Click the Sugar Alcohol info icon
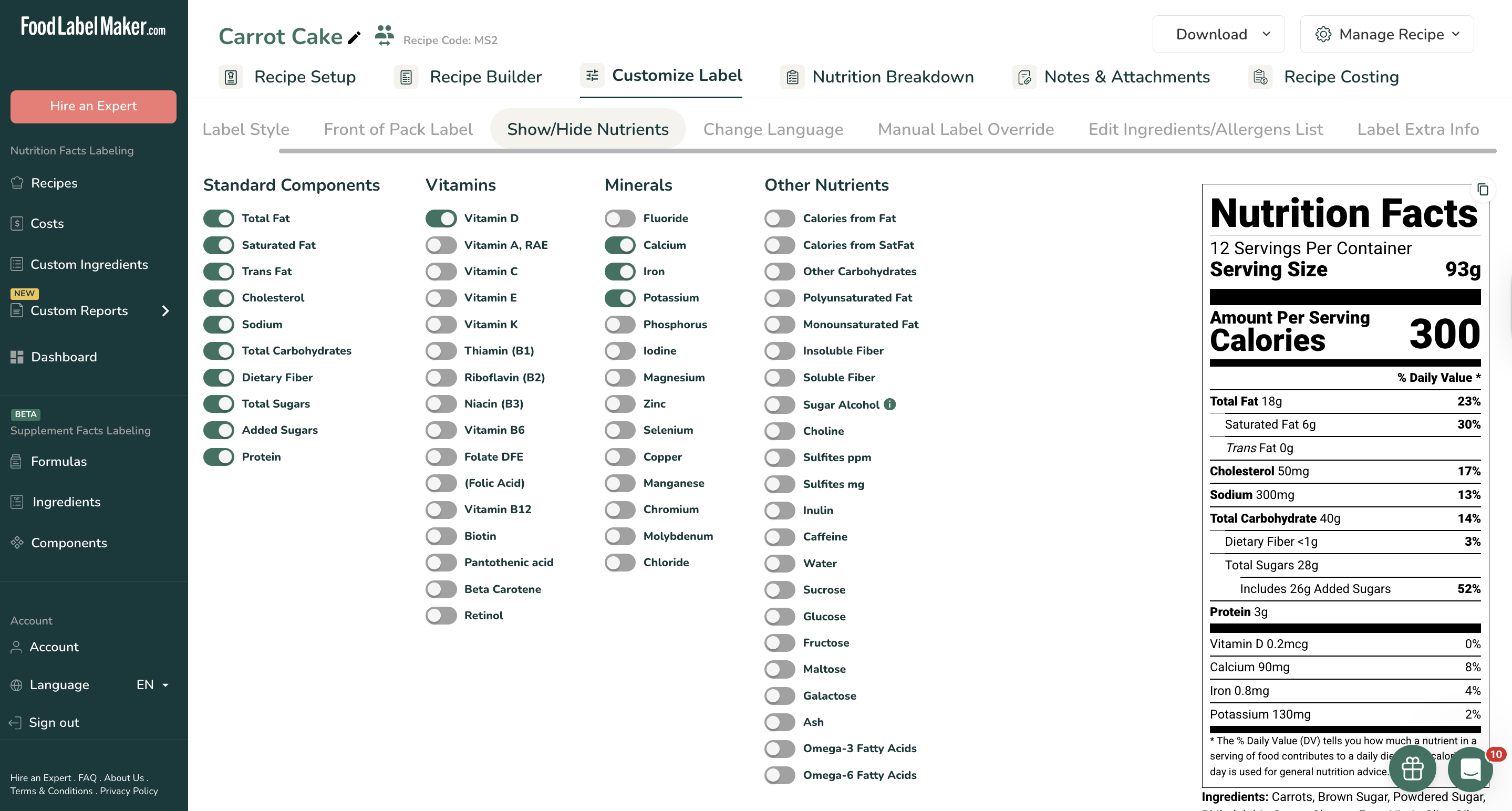Screen dimensions: 1512x811 [x=890, y=404]
